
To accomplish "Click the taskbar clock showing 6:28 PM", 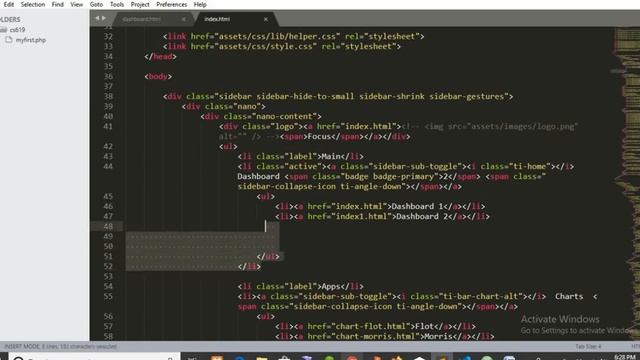I will pos(624,357).
